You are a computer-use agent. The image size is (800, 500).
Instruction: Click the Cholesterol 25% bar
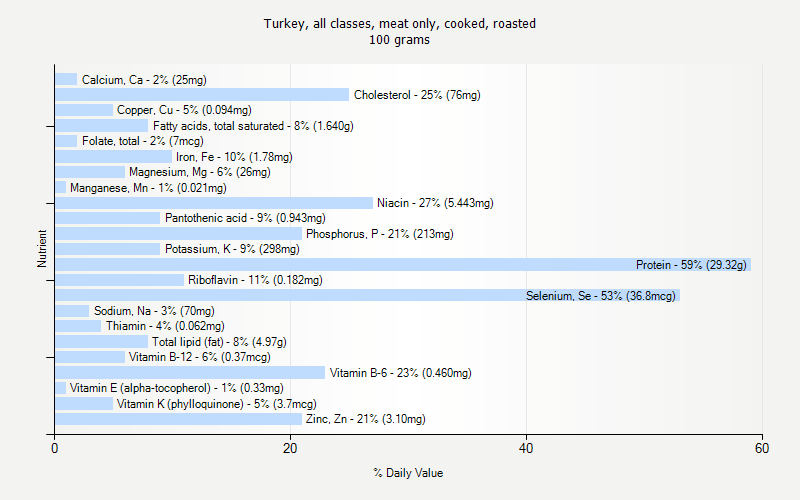point(200,95)
